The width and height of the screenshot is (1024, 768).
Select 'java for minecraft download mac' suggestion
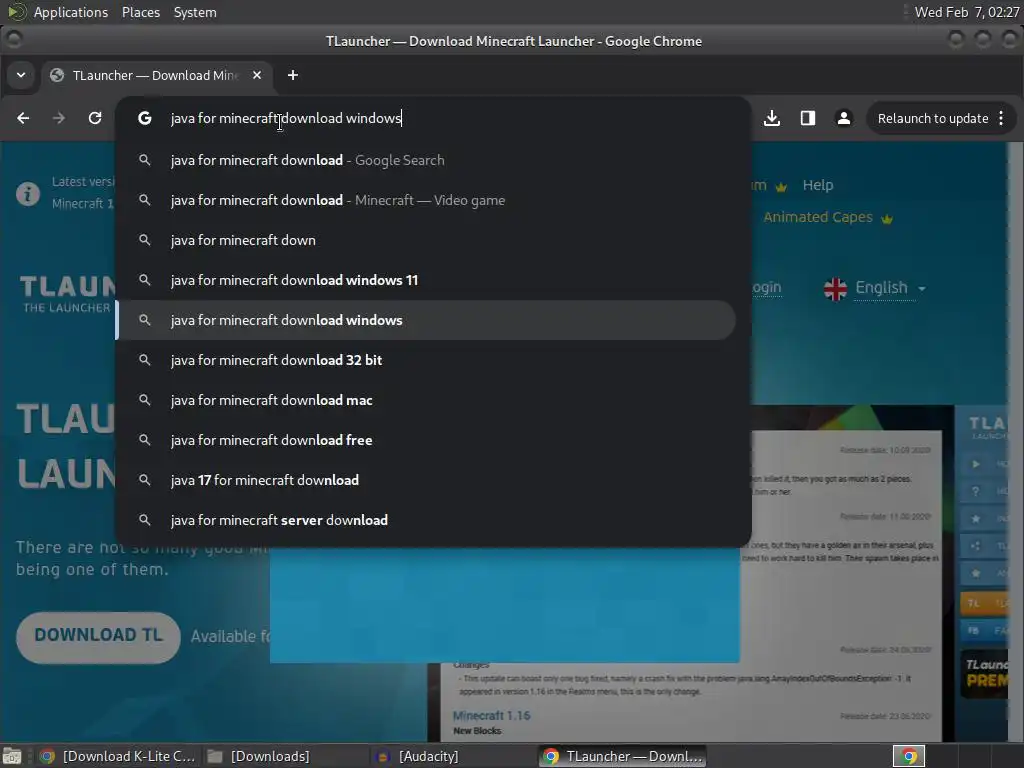pyautogui.click(x=425, y=400)
